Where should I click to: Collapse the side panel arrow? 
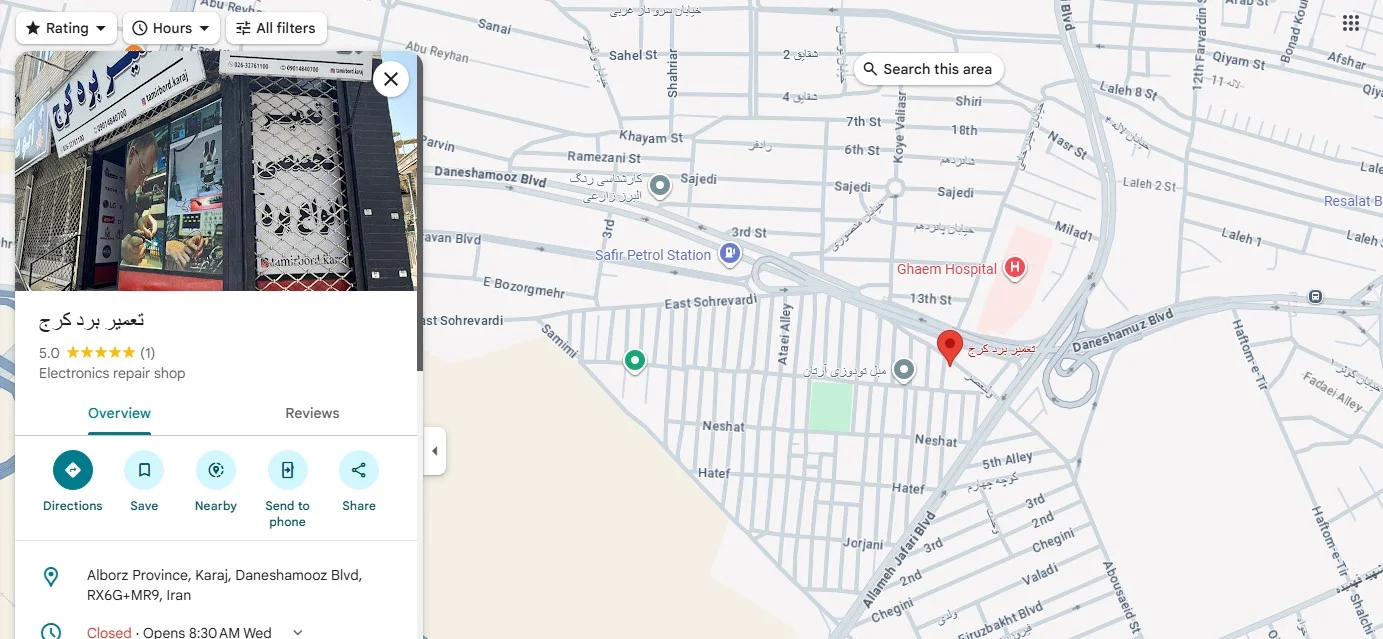coord(434,451)
